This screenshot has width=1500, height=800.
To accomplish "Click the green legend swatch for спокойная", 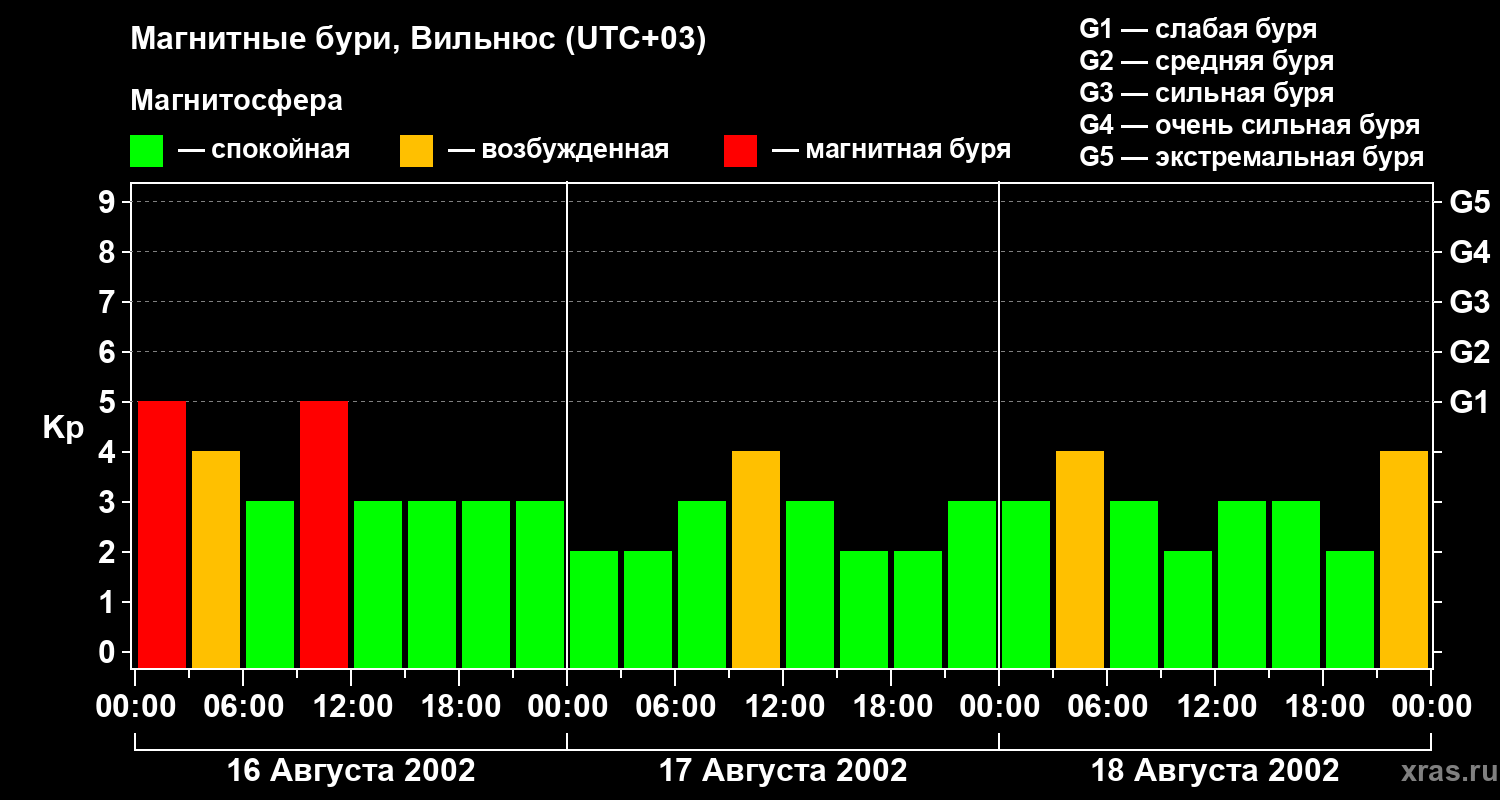I will pyautogui.click(x=147, y=151).
